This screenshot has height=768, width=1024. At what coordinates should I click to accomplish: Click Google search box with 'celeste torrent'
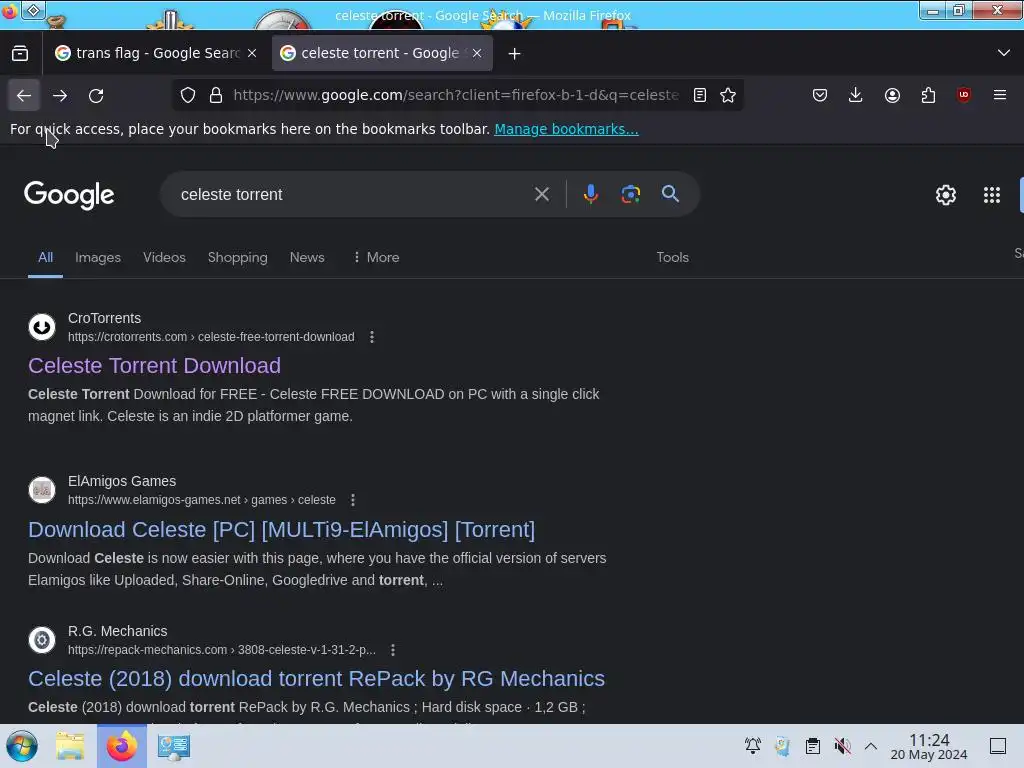[x=353, y=195]
